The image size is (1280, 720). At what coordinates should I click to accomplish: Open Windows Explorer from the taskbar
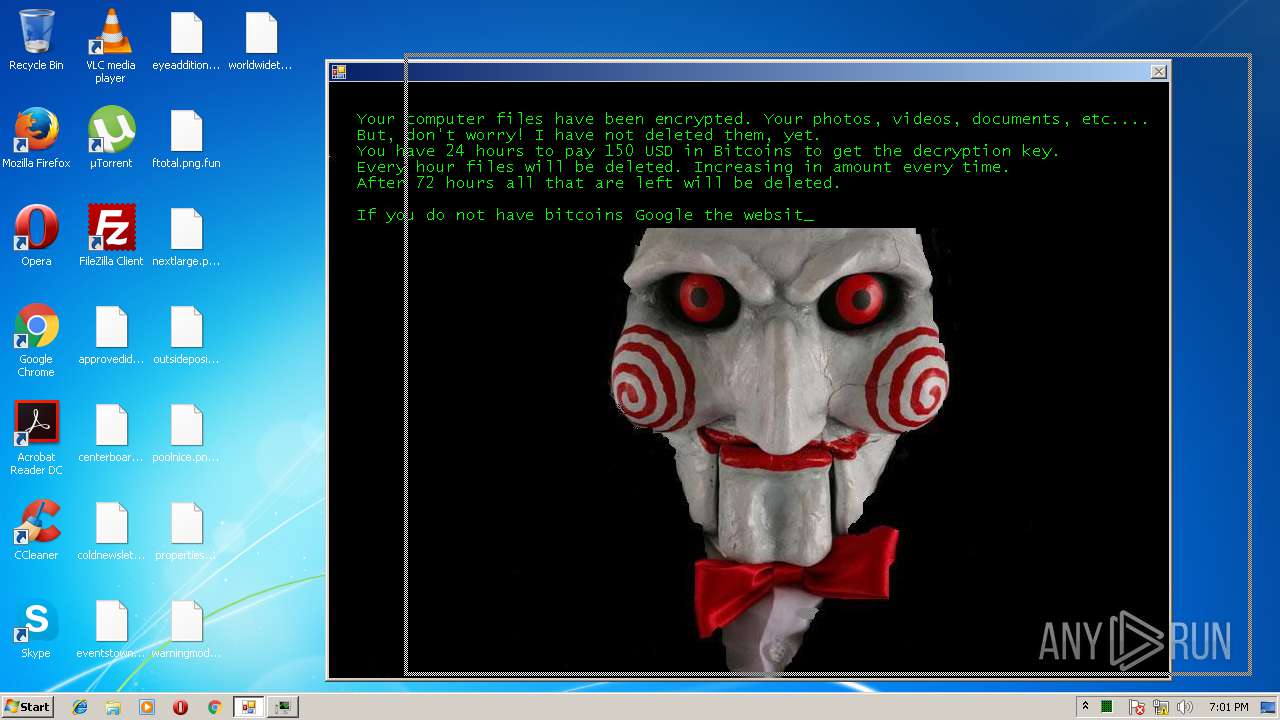click(113, 707)
